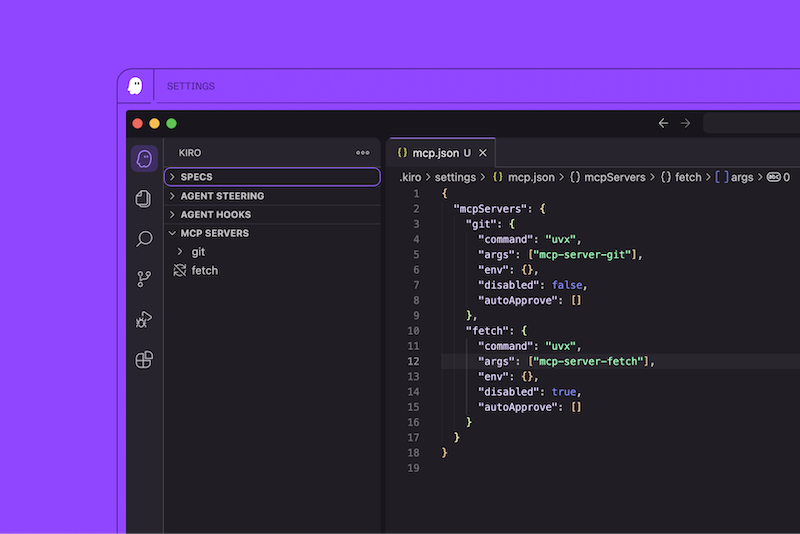Viewport: 800px width, 534px height.
Task: Open the KIRO panel more actions ellipsis
Action: (363, 153)
